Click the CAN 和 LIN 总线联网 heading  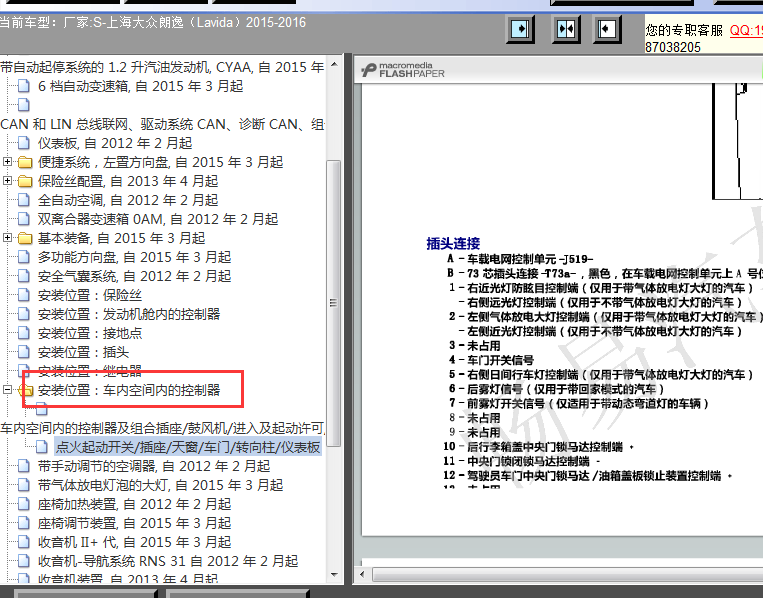click(x=162, y=124)
